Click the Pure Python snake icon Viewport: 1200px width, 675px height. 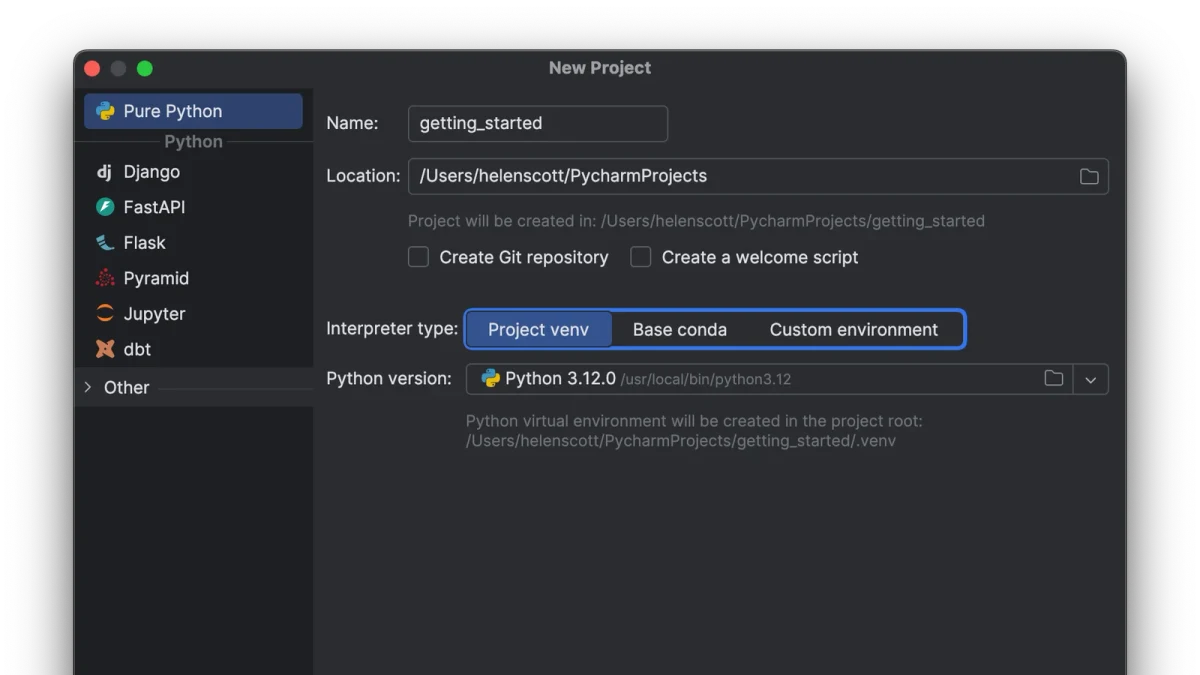[x=105, y=111]
